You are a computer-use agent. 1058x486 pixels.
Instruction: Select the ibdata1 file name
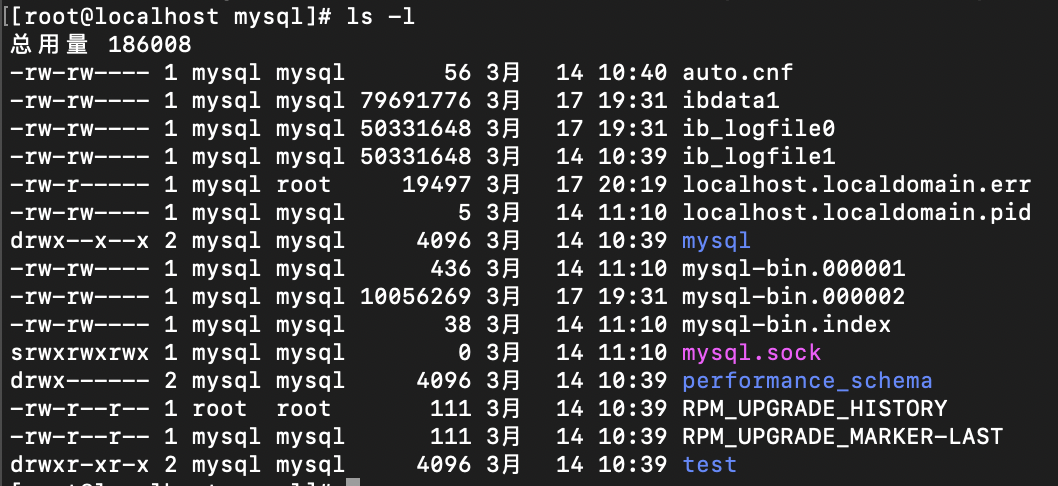pos(731,101)
